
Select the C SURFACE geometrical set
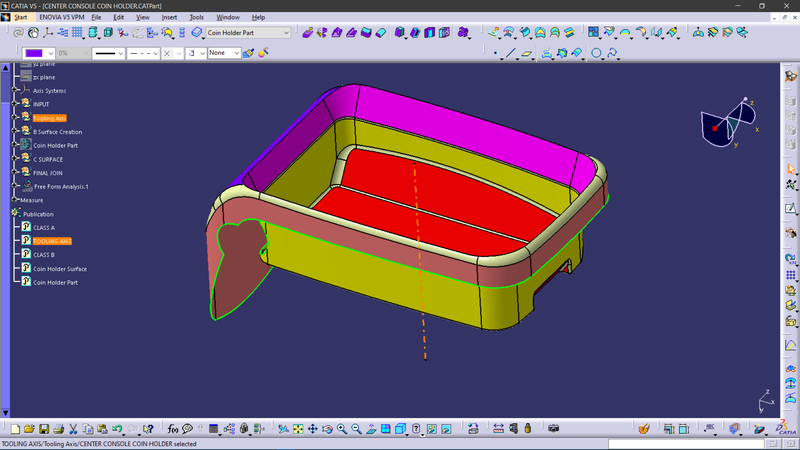[x=48, y=159]
